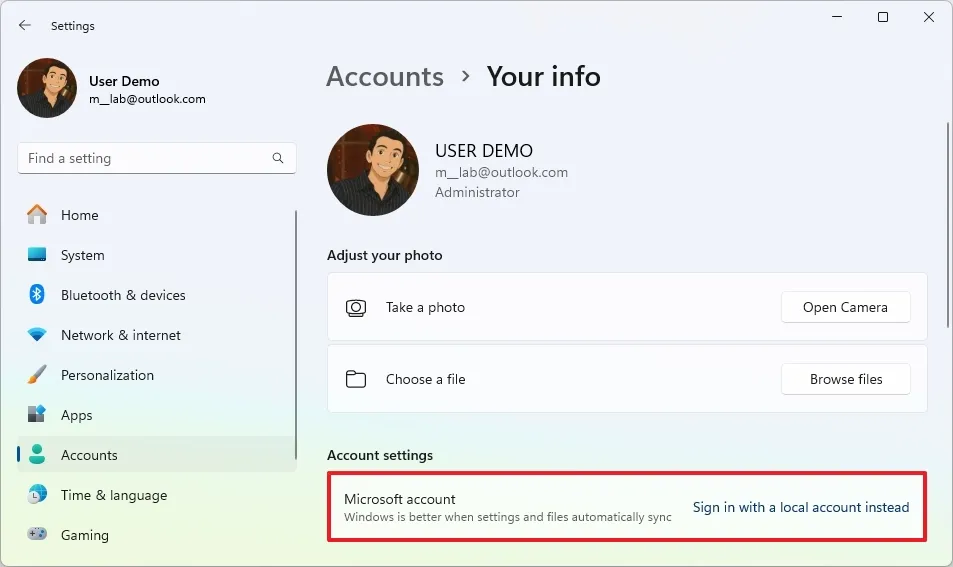The image size is (953, 567).
Task: Click the sidebar User Demo profile picture
Action: tap(47, 88)
